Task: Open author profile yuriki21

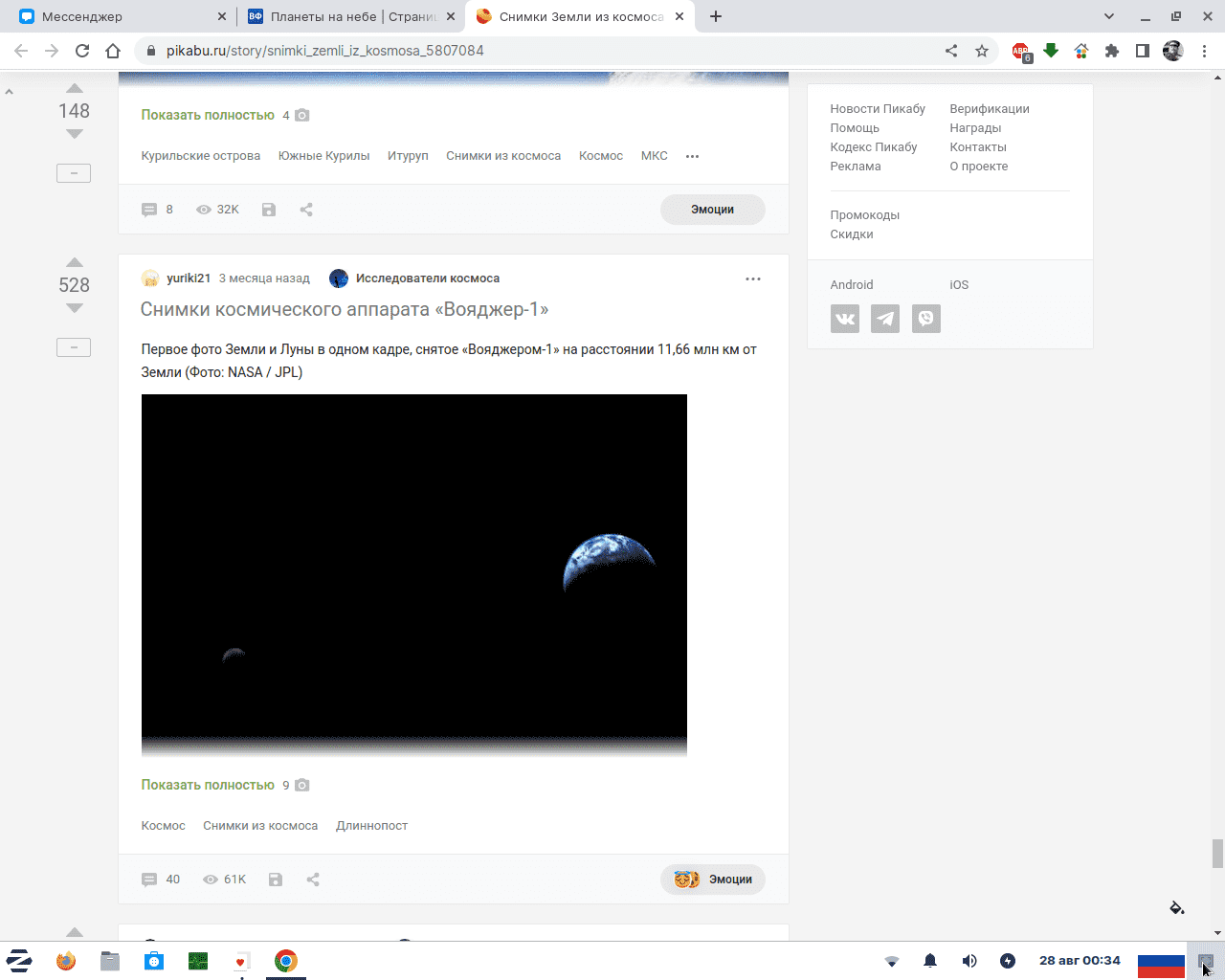Action: (189, 278)
